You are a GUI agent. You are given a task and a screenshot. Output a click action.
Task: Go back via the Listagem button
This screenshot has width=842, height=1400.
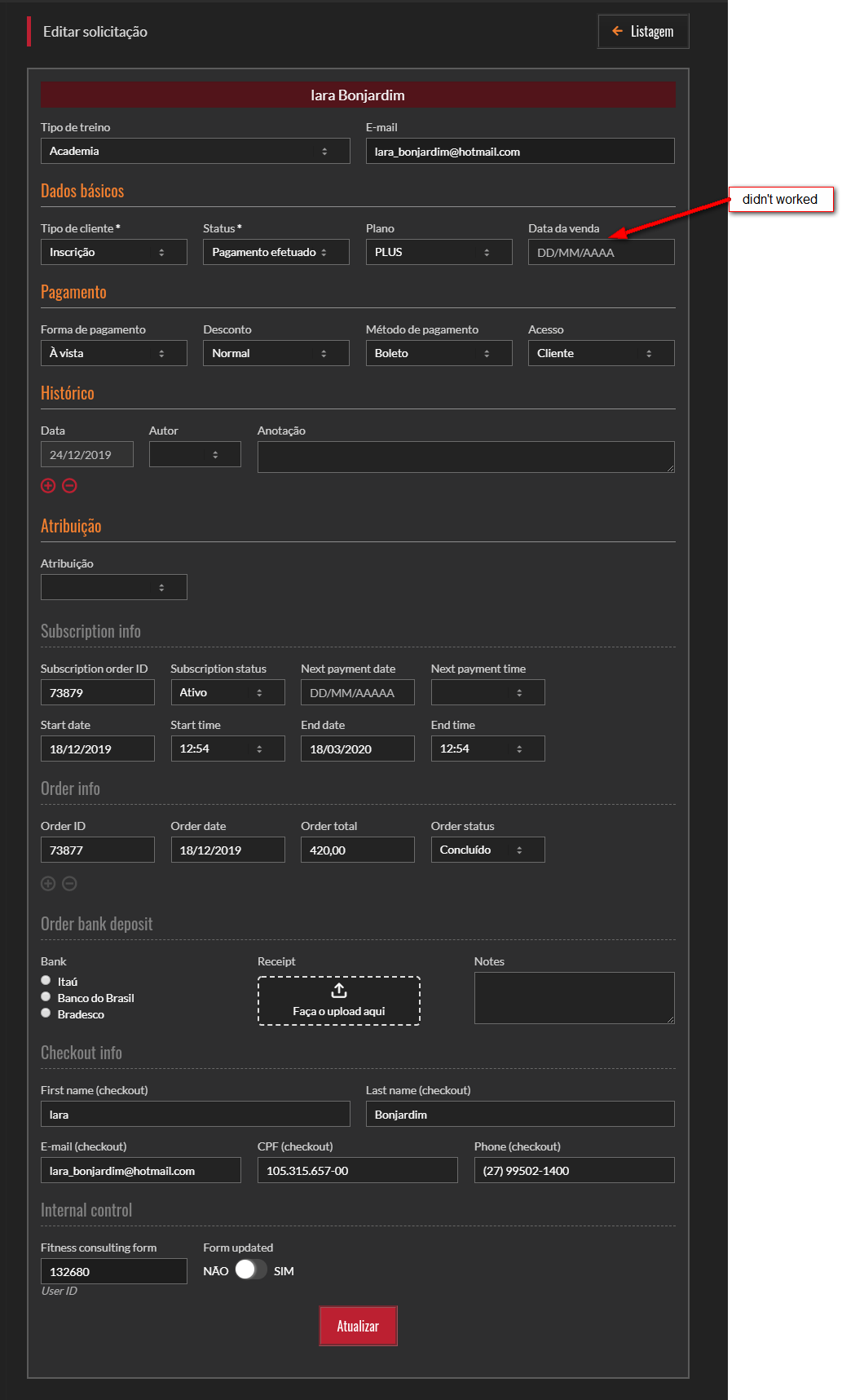(x=643, y=32)
